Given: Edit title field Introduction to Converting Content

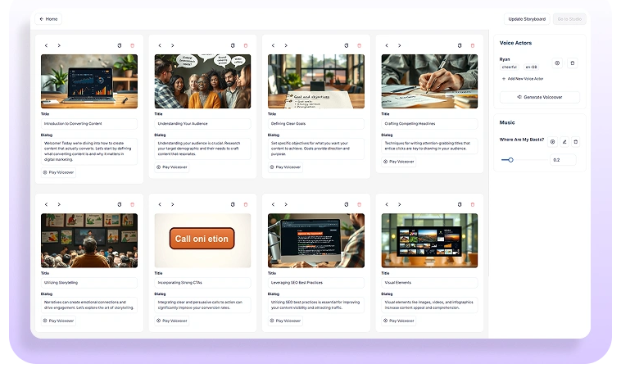Looking at the screenshot, I should click(89, 124).
